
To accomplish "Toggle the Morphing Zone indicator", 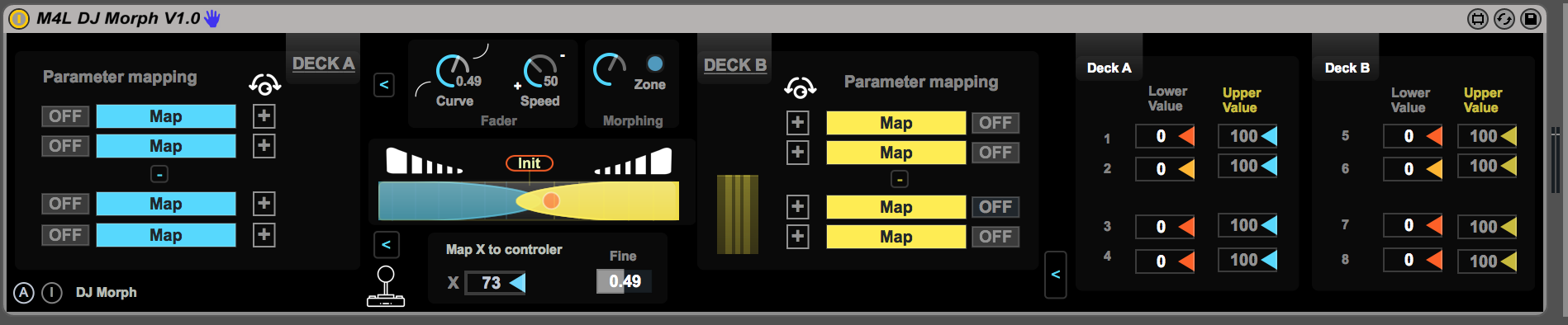I will (655, 64).
